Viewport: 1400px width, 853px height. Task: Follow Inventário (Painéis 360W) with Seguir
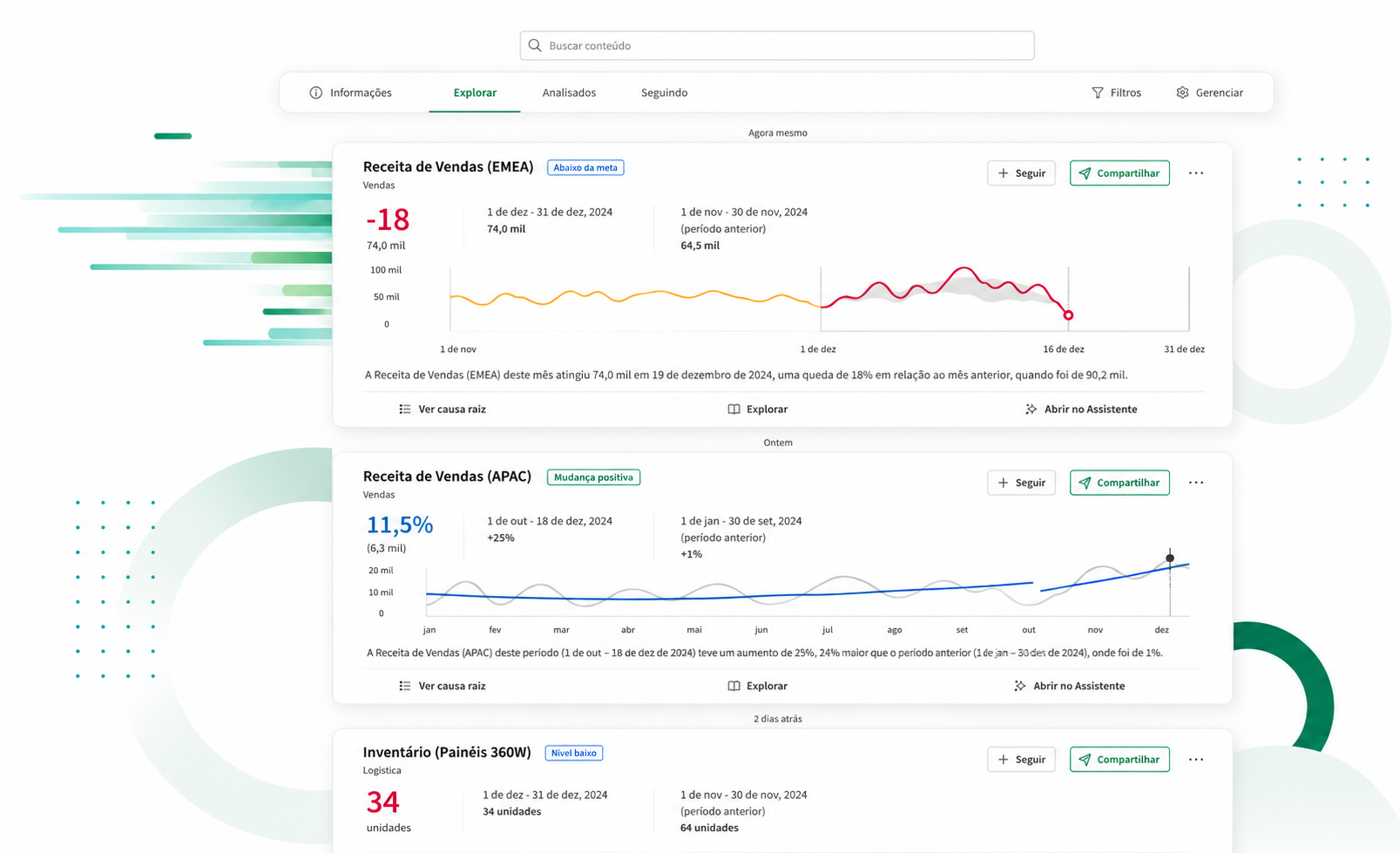point(1021,760)
